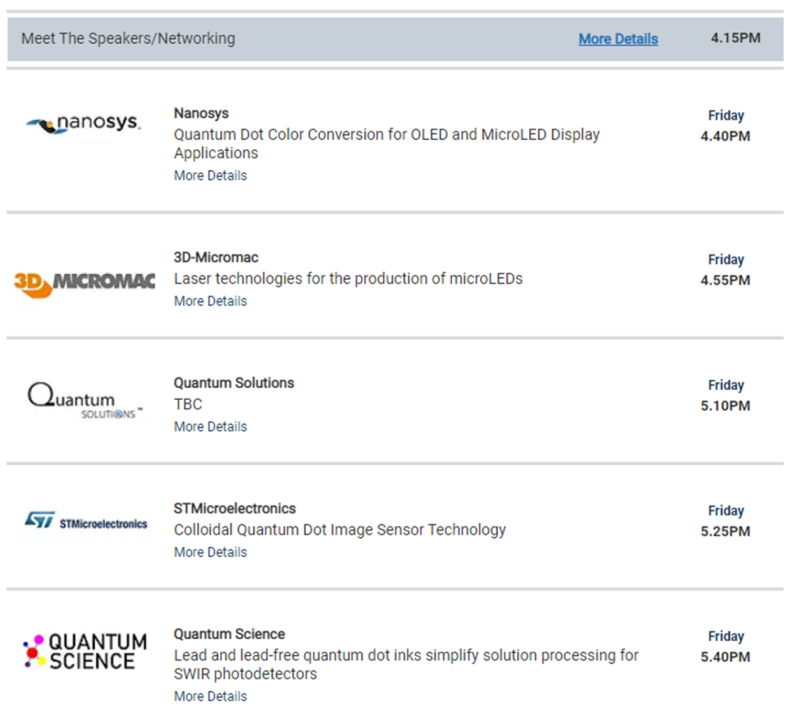Expand More Details under Quantum Solutions
The height and width of the screenshot is (725, 800).
(x=210, y=427)
